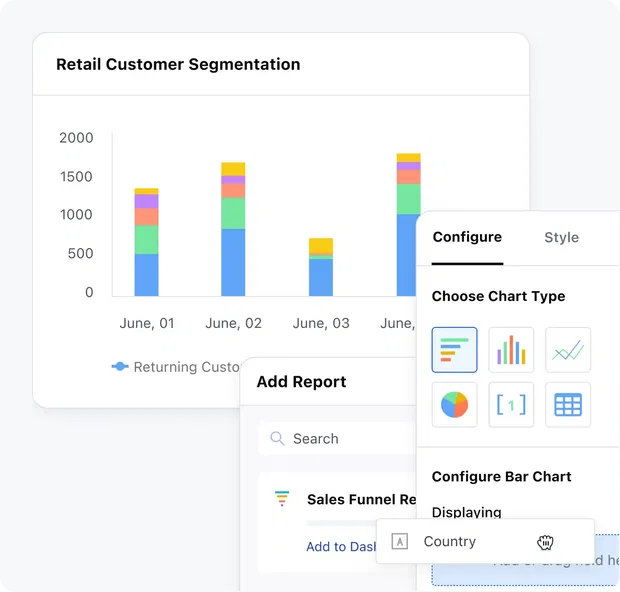This screenshot has height=592, width=620.
Task: Open the Style tab
Action: [x=561, y=237]
